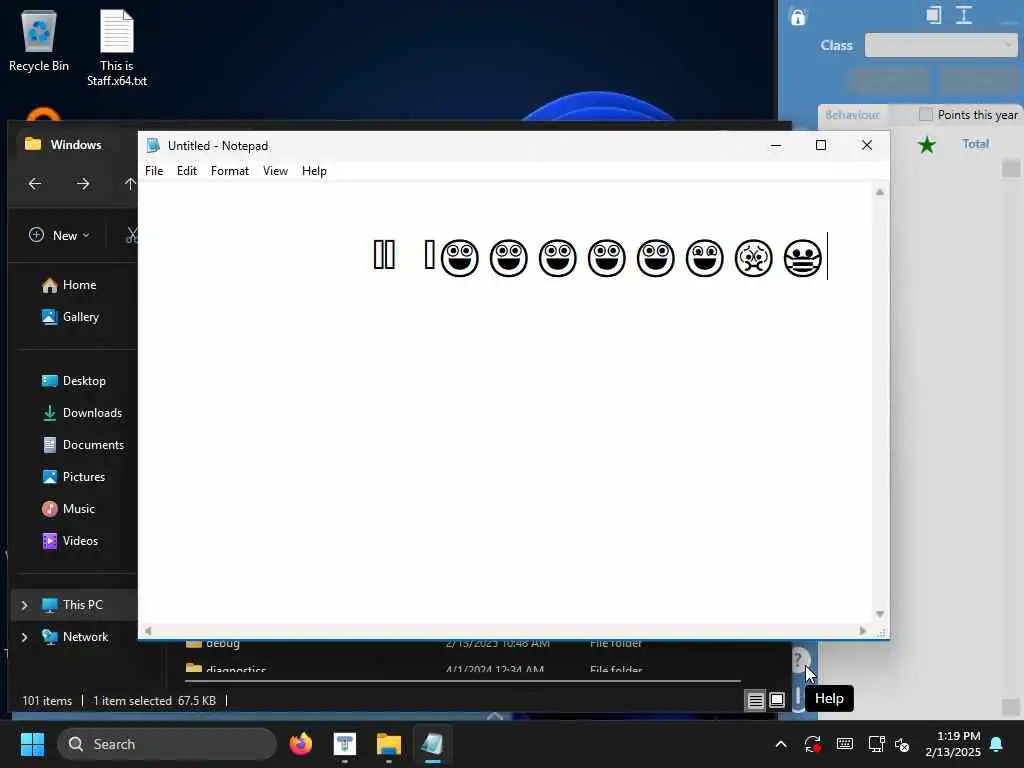Click the Notepad title bar icon
1024x768 pixels.
[x=153, y=145]
